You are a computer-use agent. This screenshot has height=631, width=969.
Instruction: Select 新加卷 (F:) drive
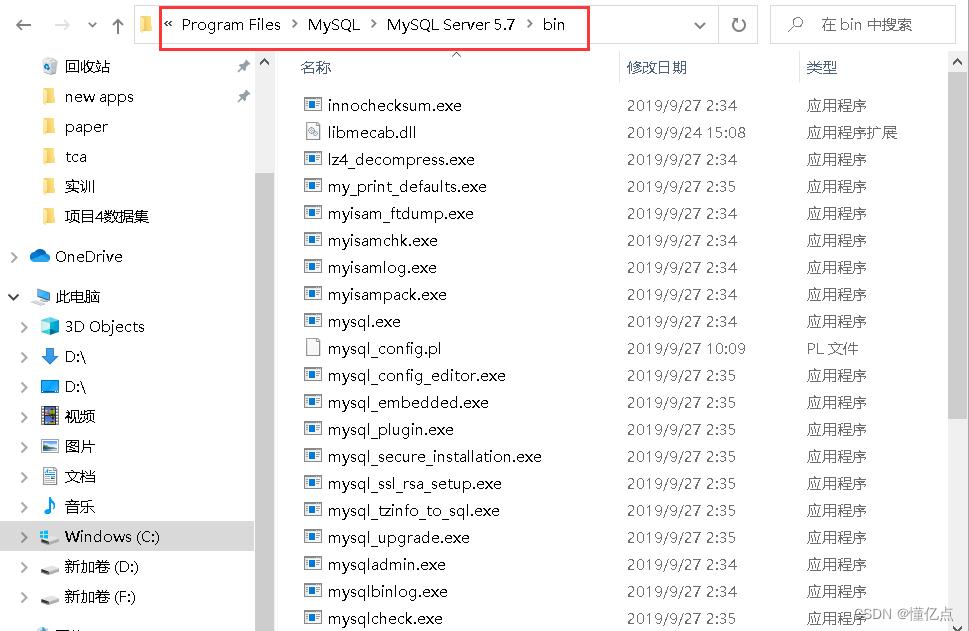99,597
